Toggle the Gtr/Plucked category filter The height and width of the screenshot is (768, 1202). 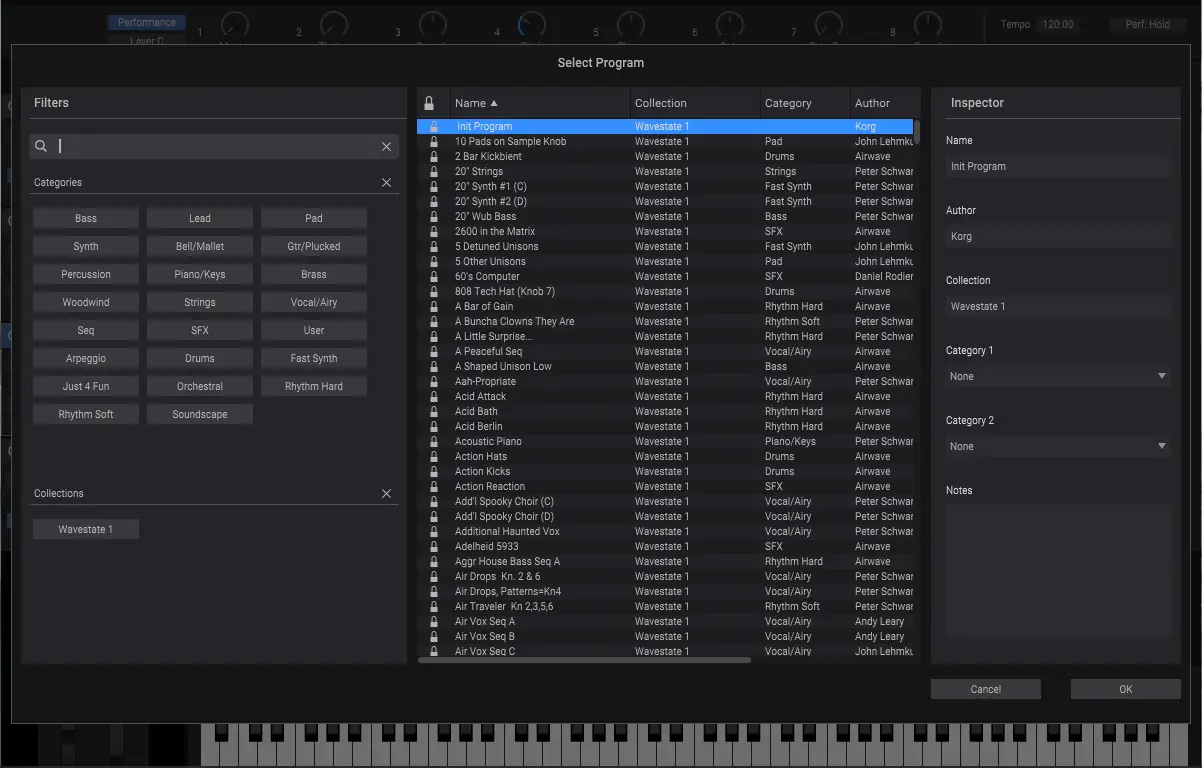[314, 246]
